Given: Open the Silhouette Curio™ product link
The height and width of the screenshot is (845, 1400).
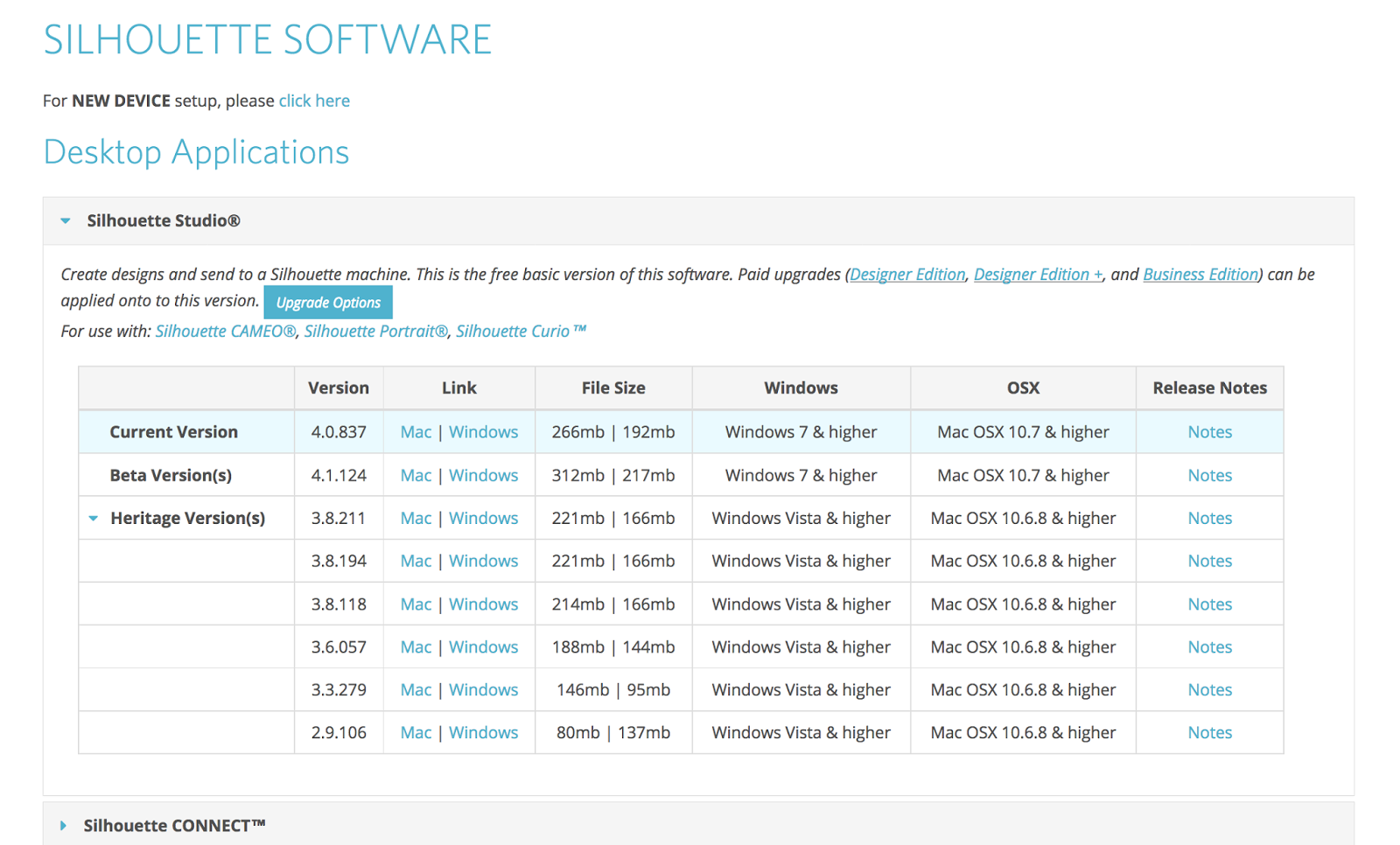Looking at the screenshot, I should 521,331.
